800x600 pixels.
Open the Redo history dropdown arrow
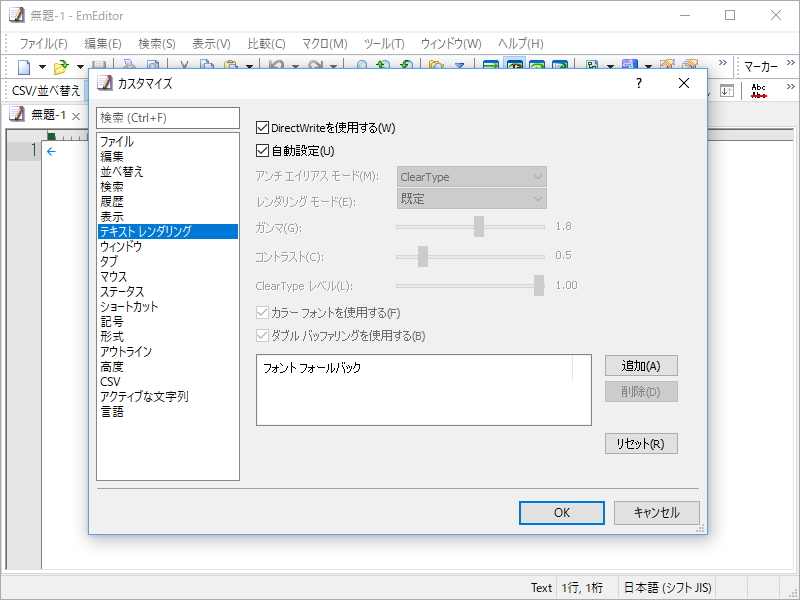(333, 66)
